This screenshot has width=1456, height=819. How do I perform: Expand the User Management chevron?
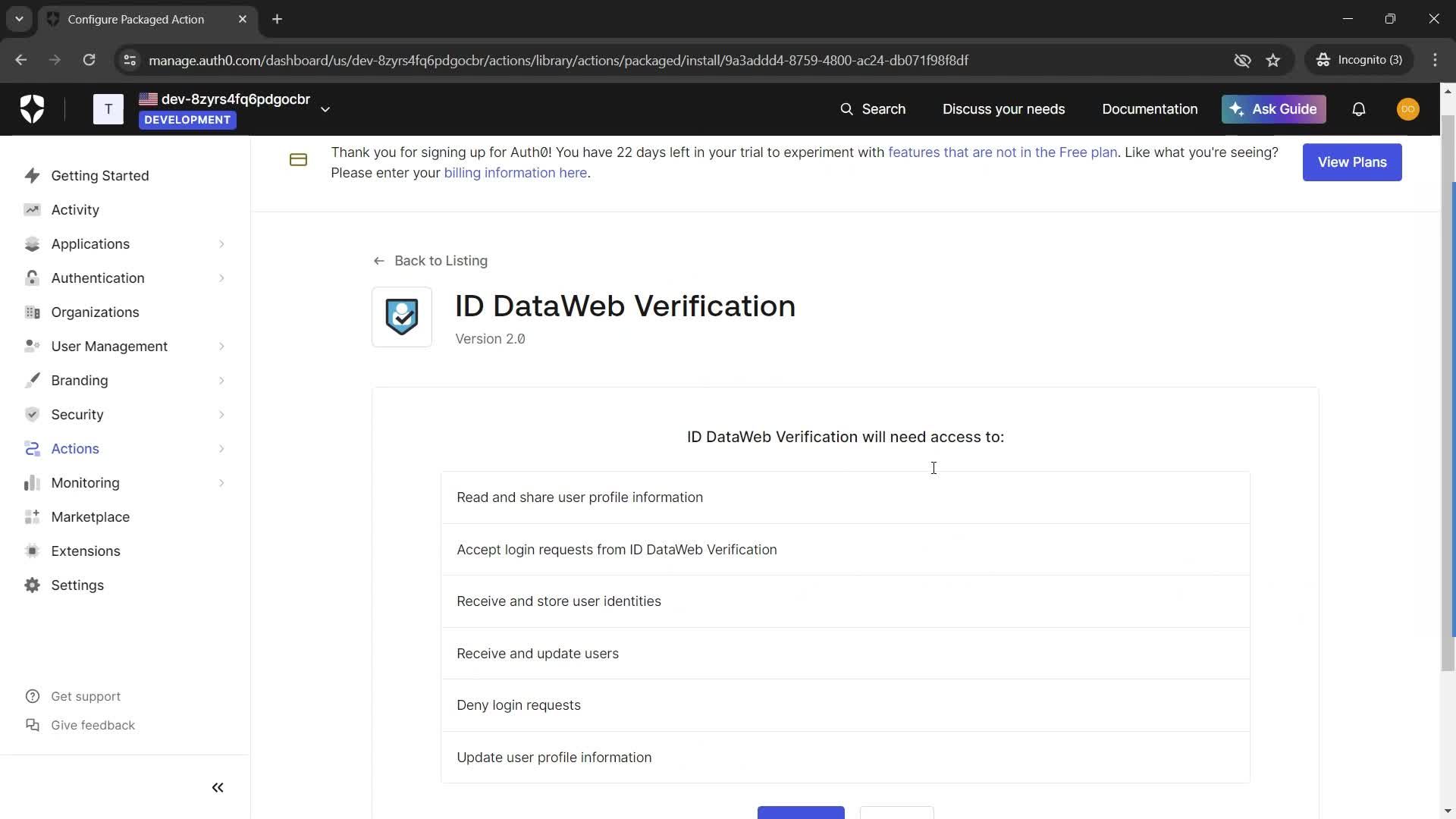(x=221, y=347)
